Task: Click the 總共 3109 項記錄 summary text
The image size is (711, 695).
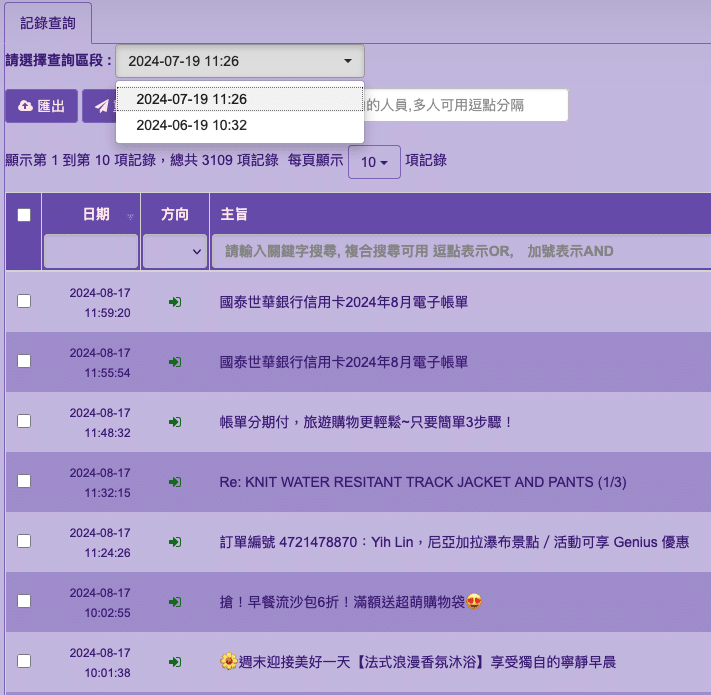Action: click(224, 160)
